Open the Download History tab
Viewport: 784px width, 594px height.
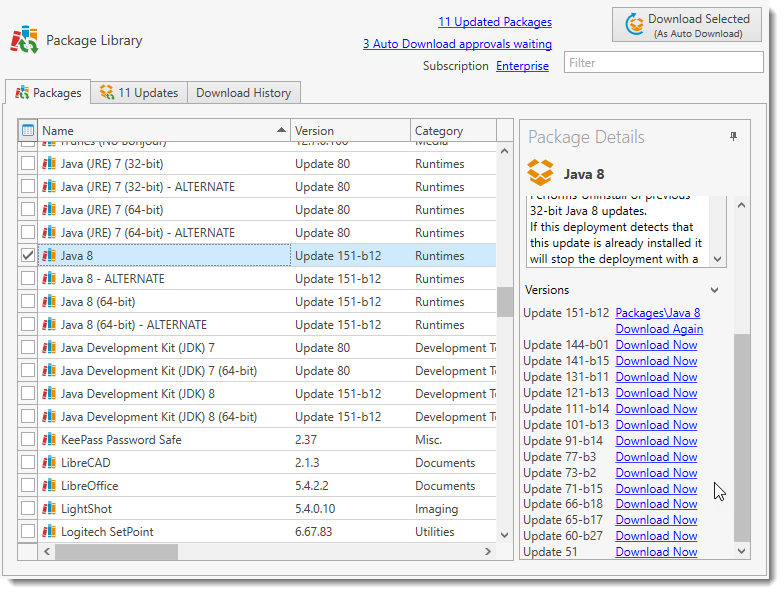click(x=243, y=93)
